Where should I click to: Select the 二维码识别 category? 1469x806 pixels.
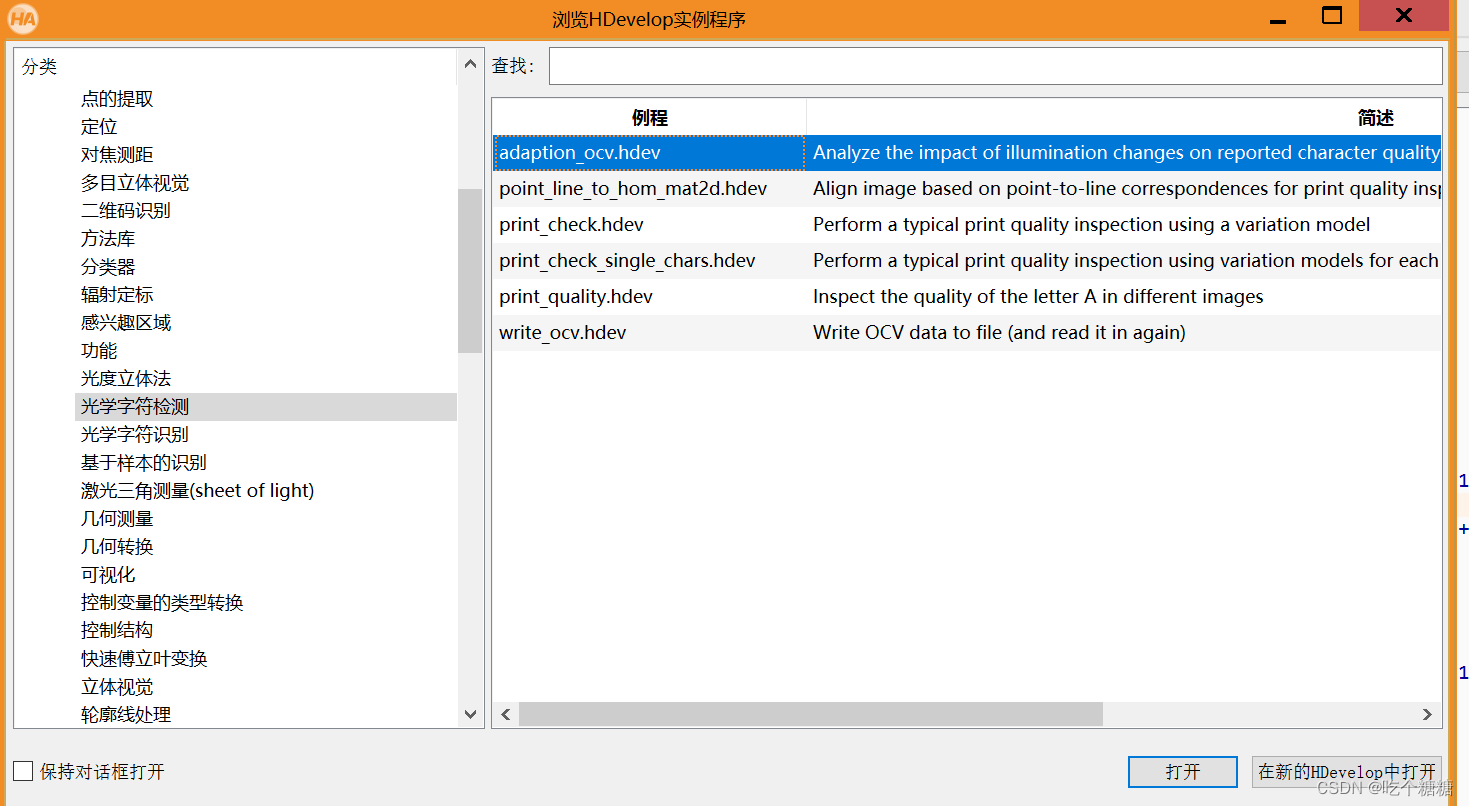tap(126, 211)
